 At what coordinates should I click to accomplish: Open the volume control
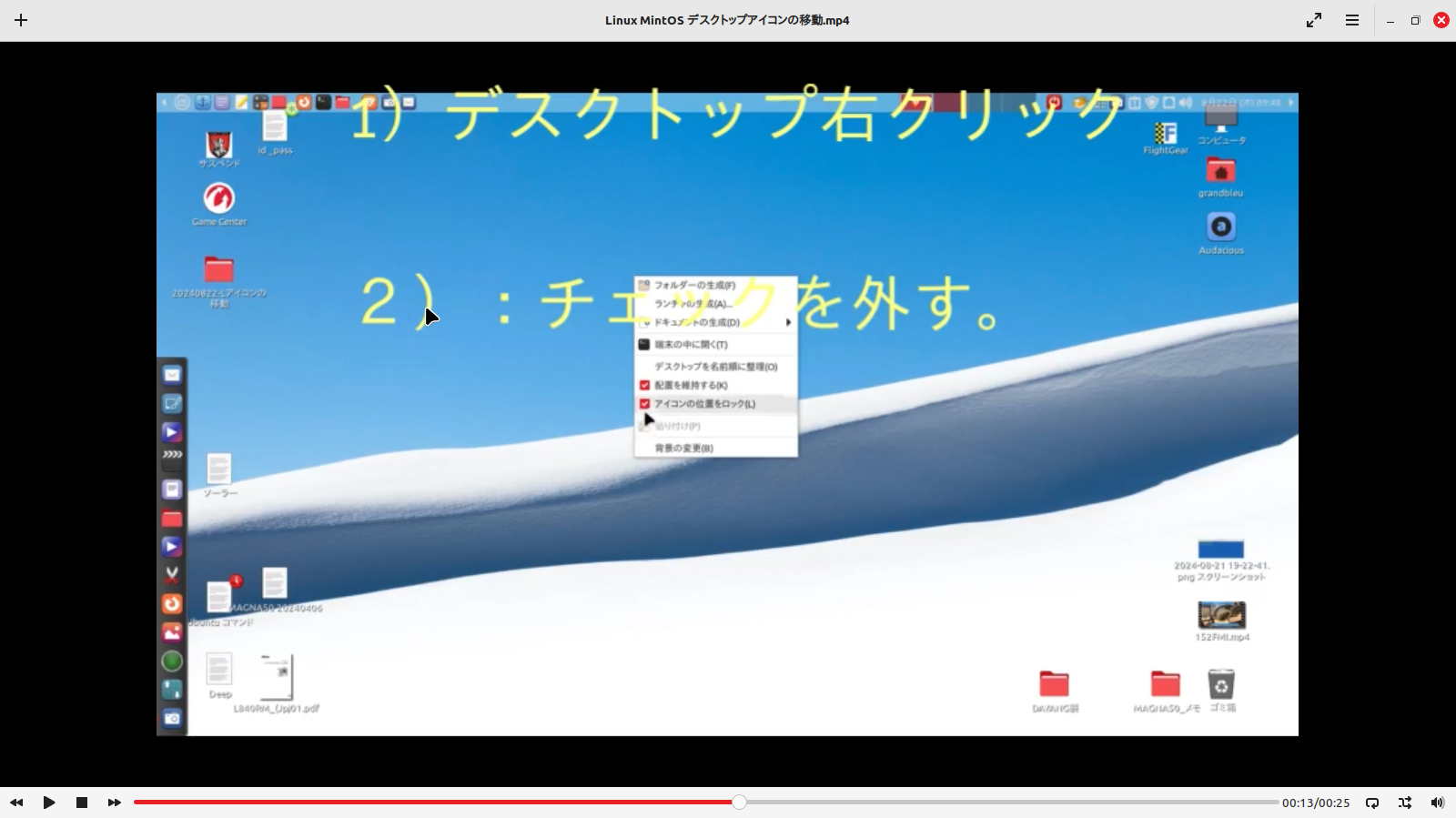point(1437,803)
